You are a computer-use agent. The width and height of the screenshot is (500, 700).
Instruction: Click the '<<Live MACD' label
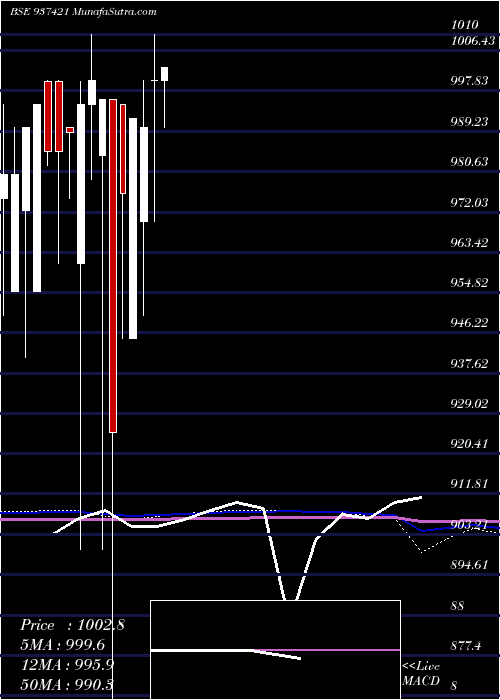pyautogui.click(x=421, y=673)
